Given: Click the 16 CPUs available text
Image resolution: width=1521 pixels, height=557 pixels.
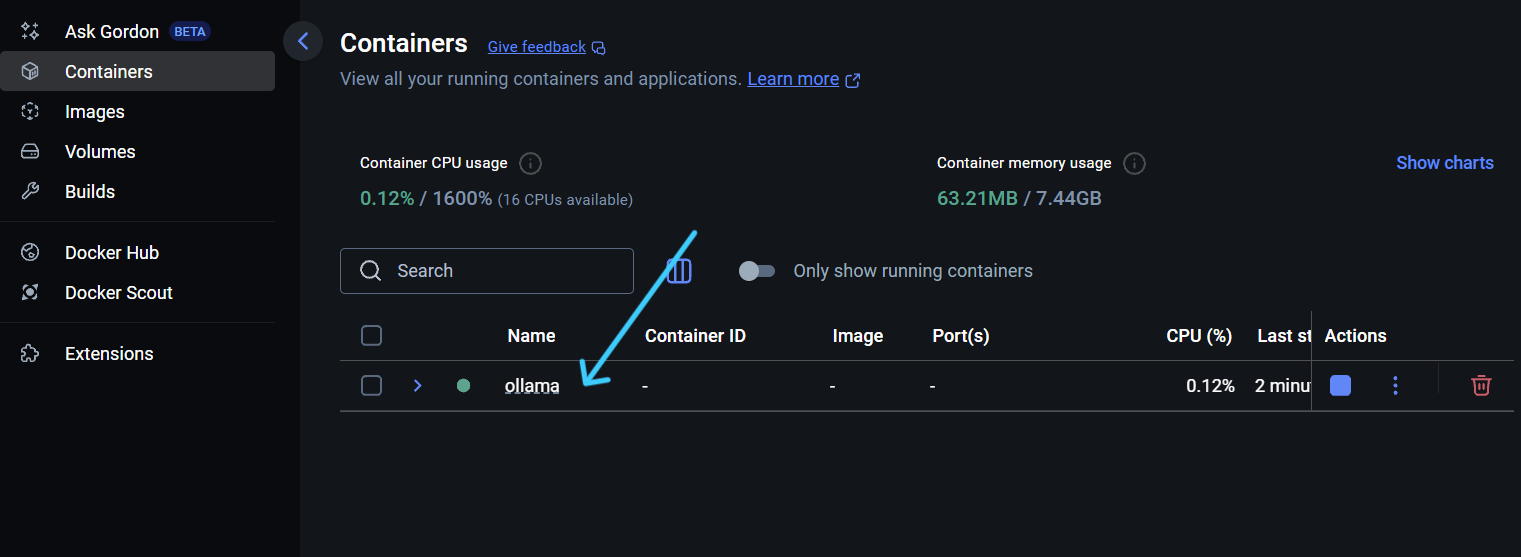Looking at the screenshot, I should (565, 200).
